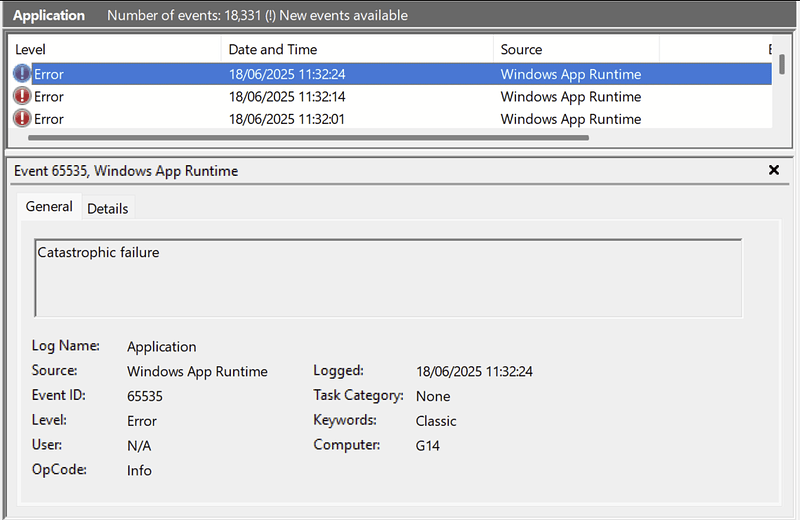The height and width of the screenshot is (520, 800).
Task: Click the 'Event 65535, Windows App Runtime' heading
Action: [x=126, y=170]
